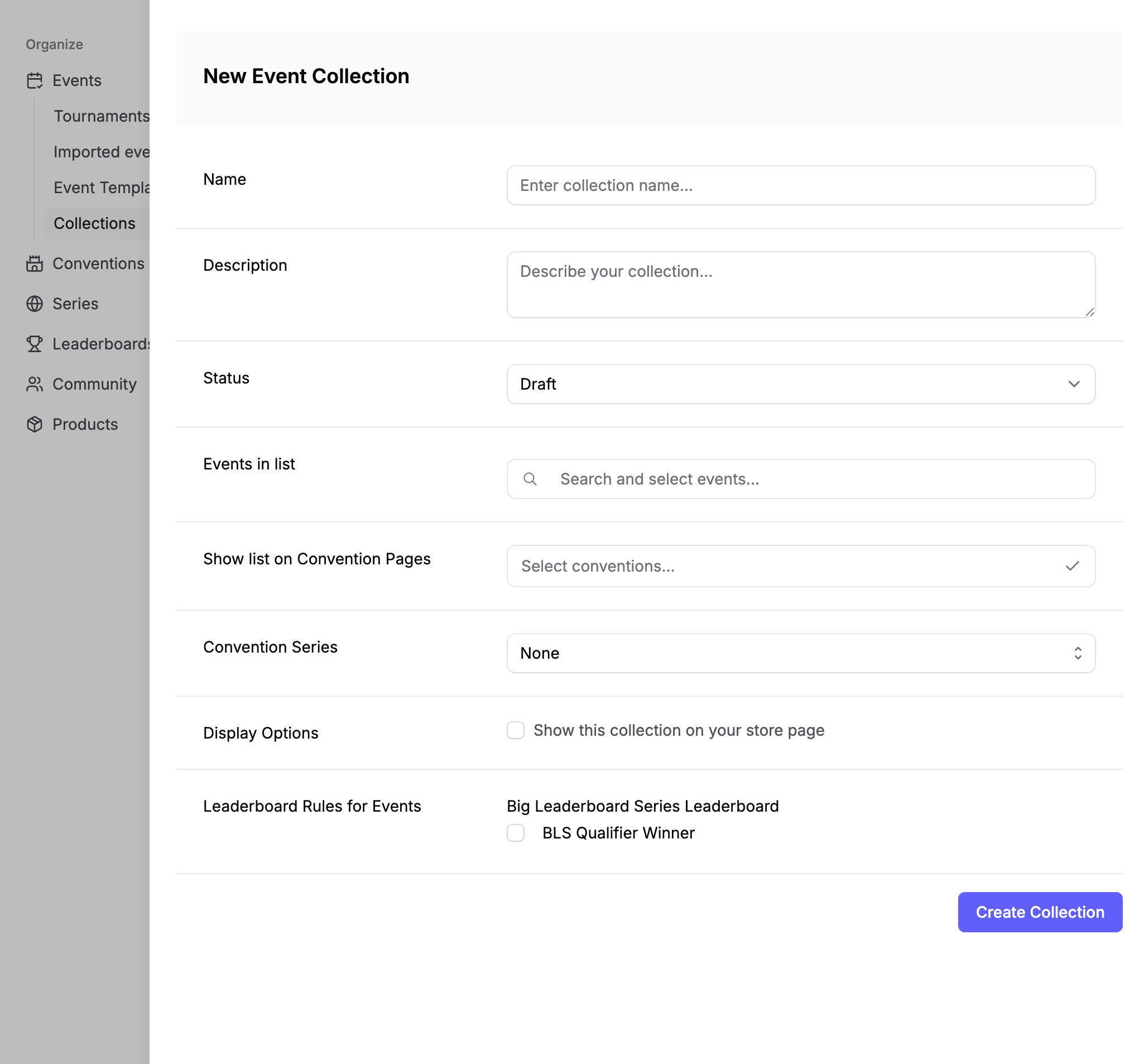Open the Convention Series None selector
Image resolution: width=1144 pixels, height=1064 pixels.
(800, 654)
